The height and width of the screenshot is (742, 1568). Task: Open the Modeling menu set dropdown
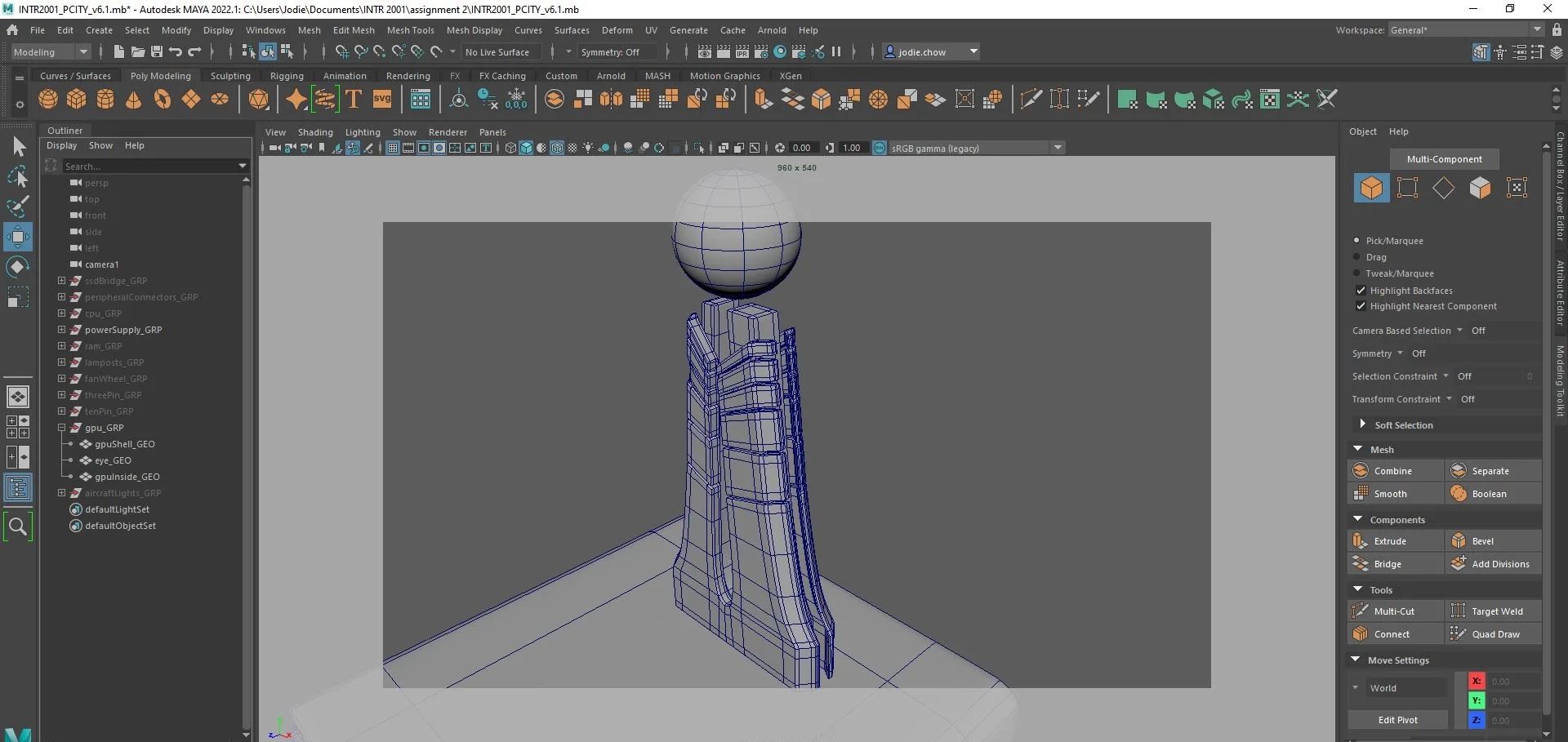coord(51,51)
